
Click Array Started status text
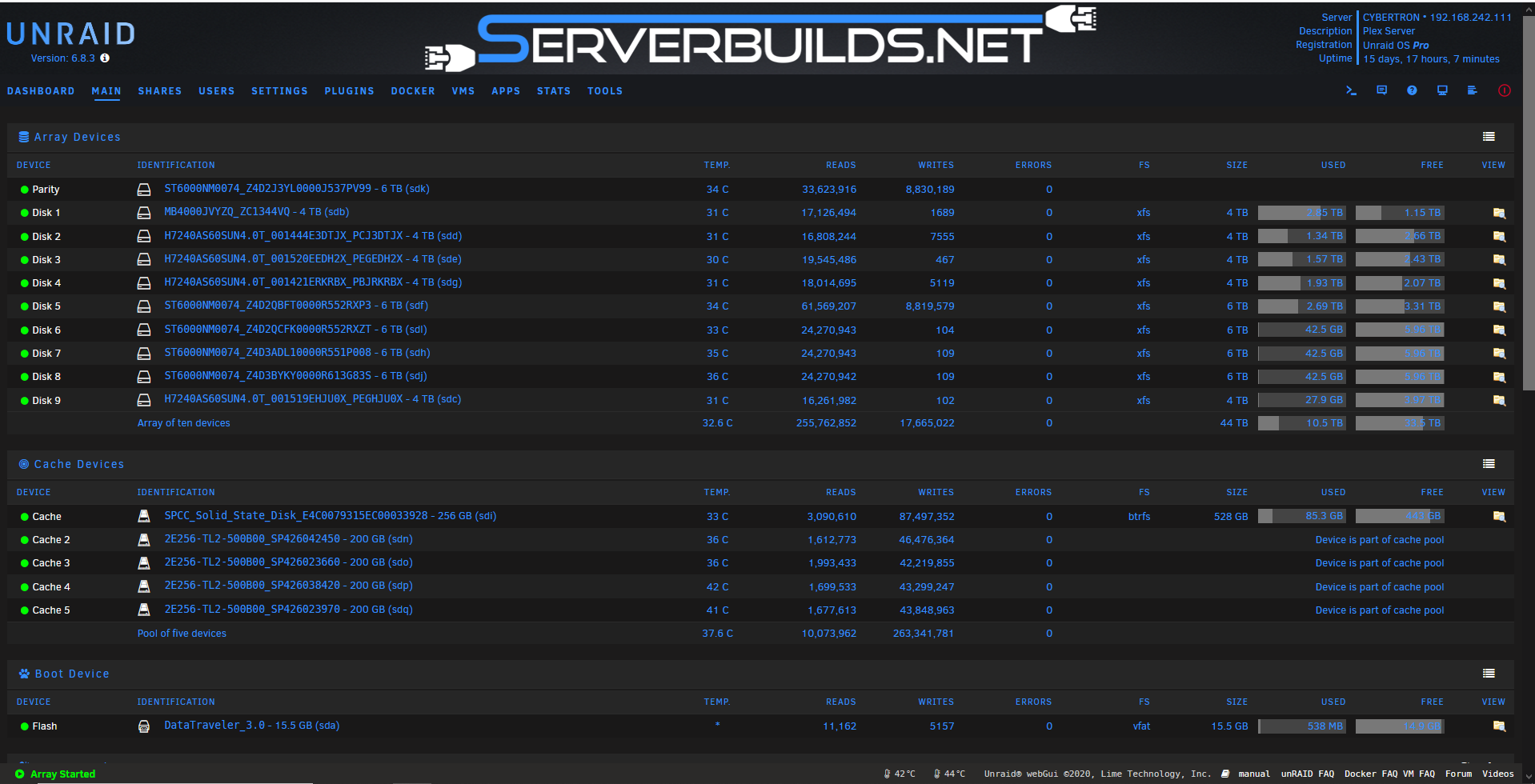62,774
